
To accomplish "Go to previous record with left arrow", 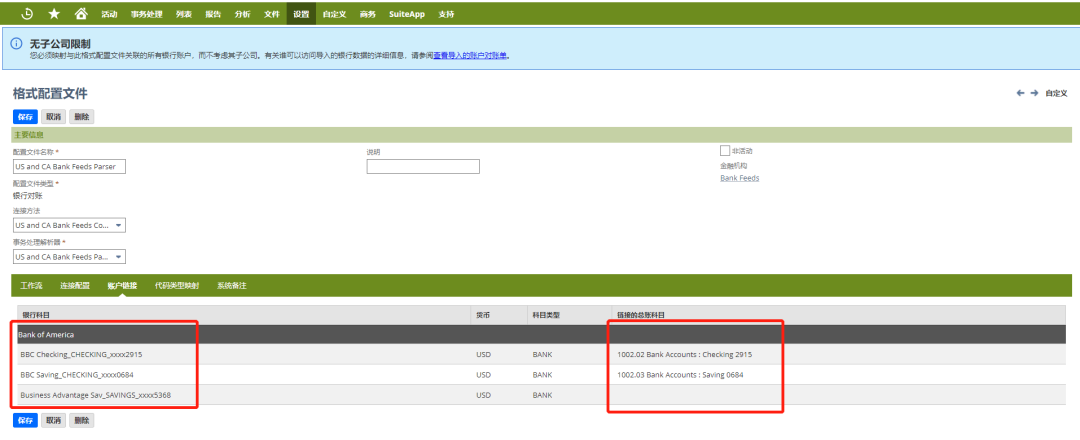I will pos(1020,93).
